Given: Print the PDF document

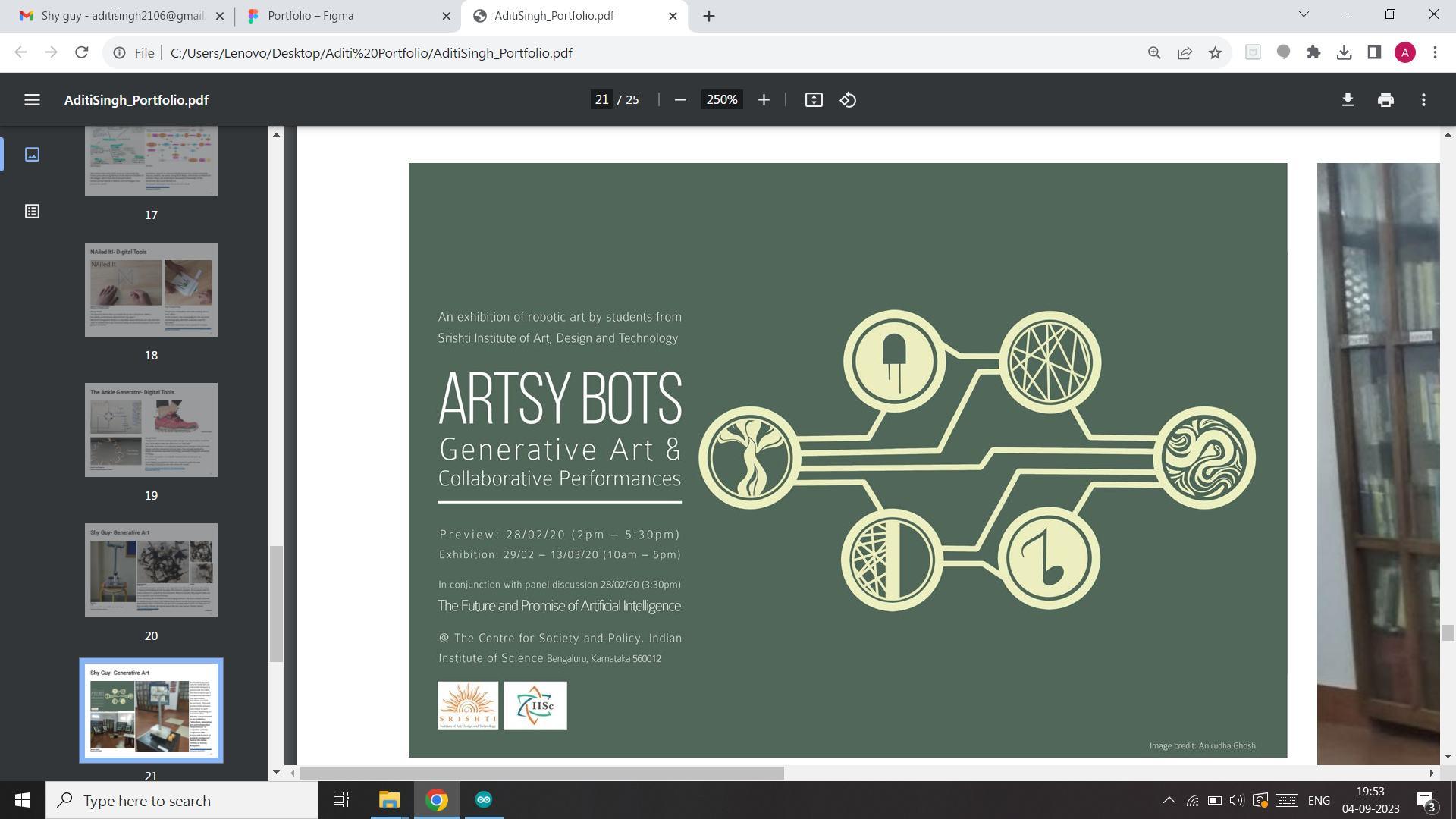Looking at the screenshot, I should tap(1385, 100).
